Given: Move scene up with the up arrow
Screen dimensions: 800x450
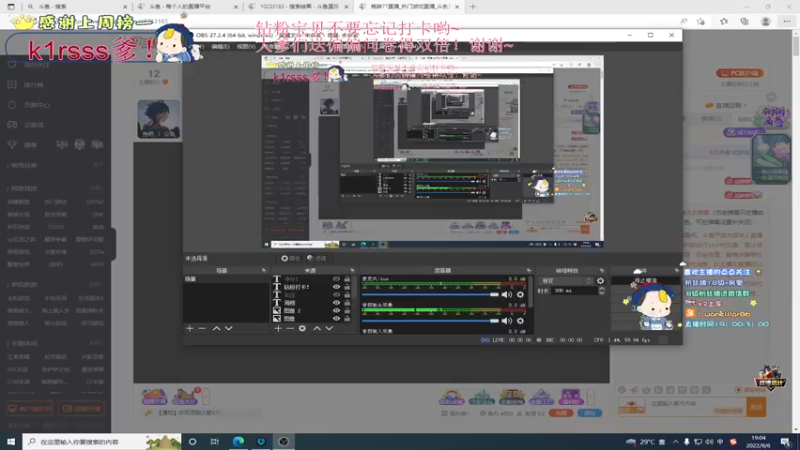Looking at the screenshot, I should coord(216,329).
